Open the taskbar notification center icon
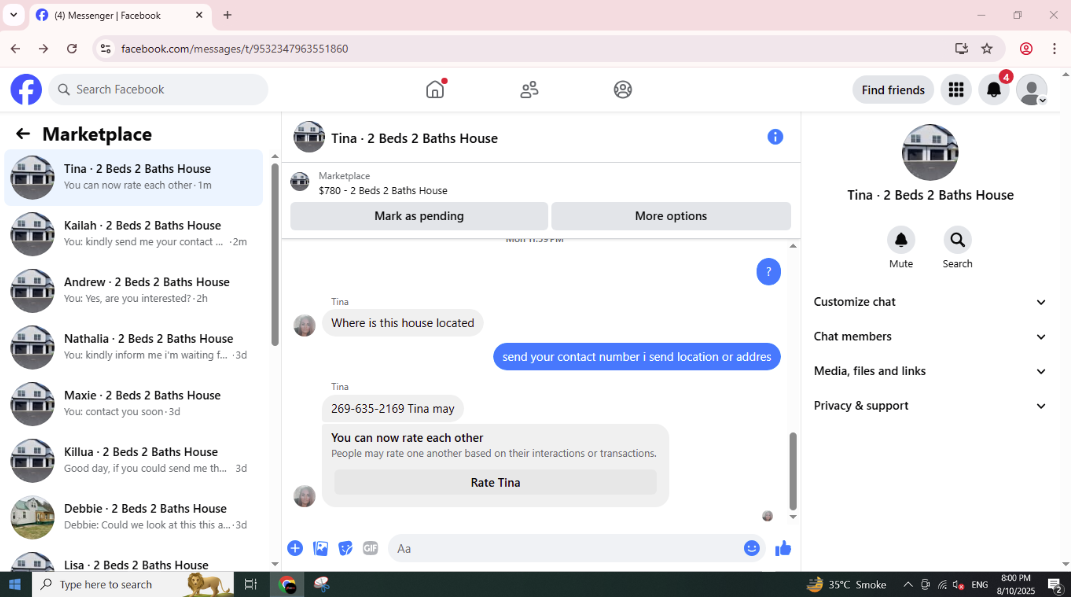 (x=1055, y=584)
